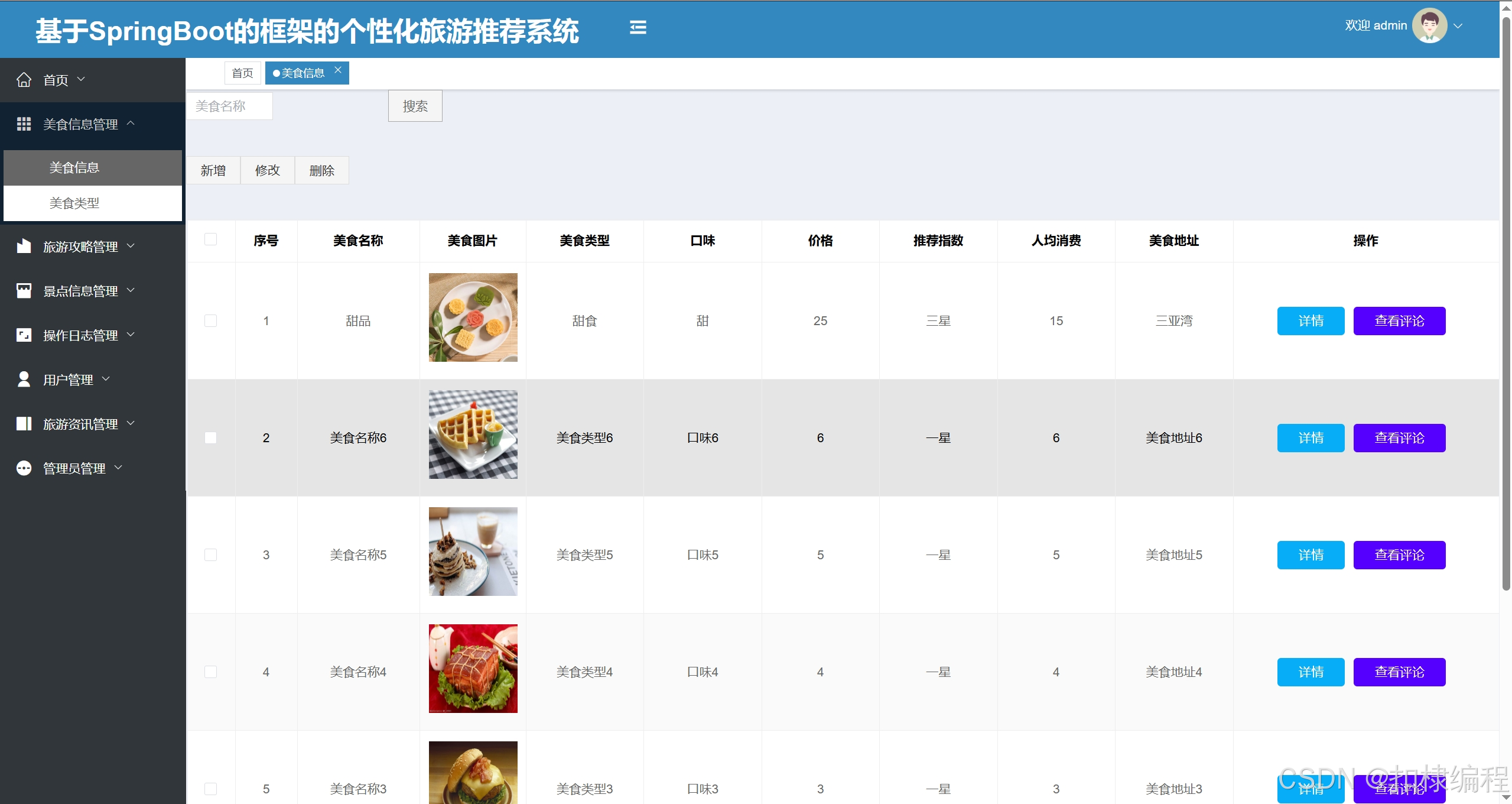This screenshot has width=1512, height=804.
Task: Click the icon beside 操作日志管理
Action: point(24,335)
